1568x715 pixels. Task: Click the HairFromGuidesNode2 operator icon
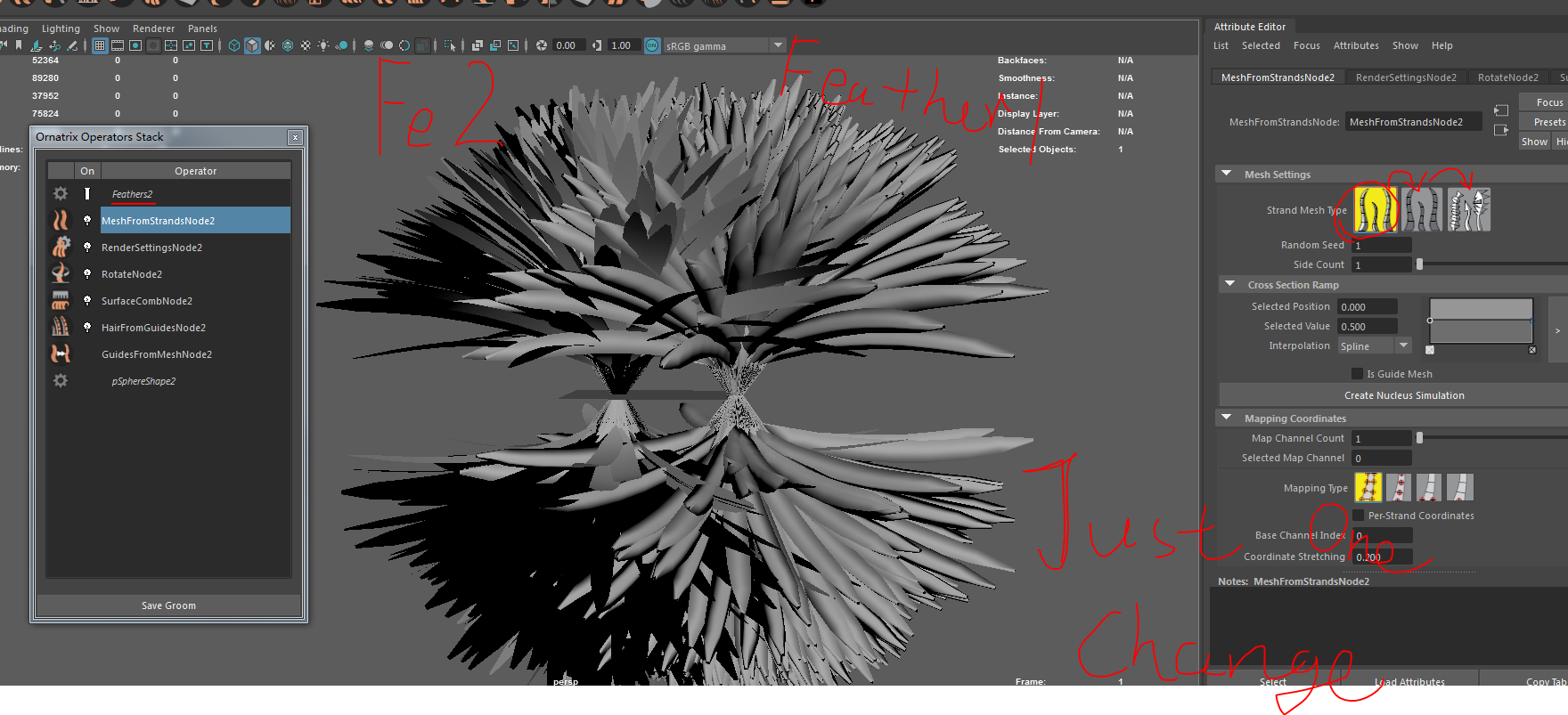61,328
